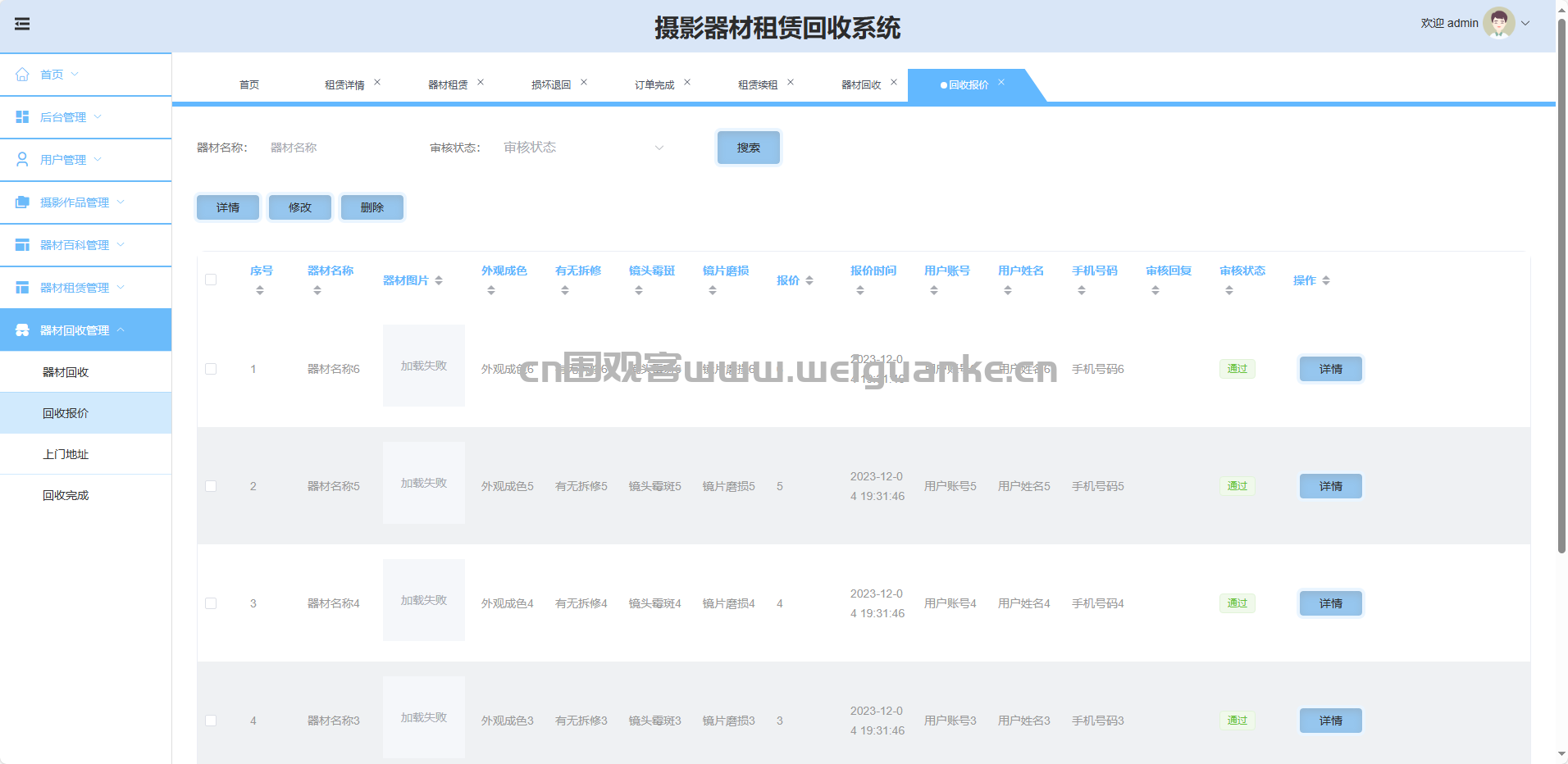Sort by 报价 column arrows

(x=809, y=280)
